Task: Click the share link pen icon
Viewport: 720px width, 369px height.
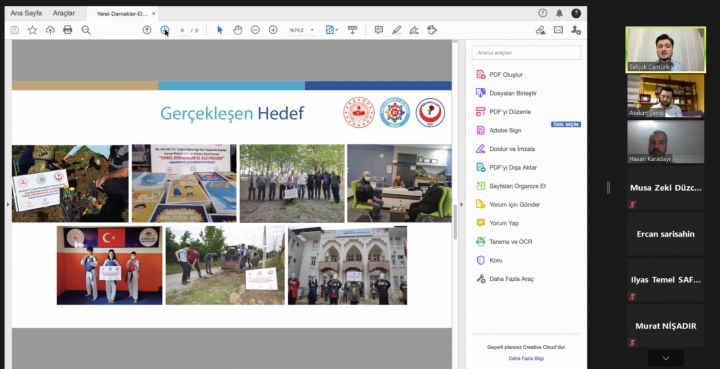Action: 540,30
